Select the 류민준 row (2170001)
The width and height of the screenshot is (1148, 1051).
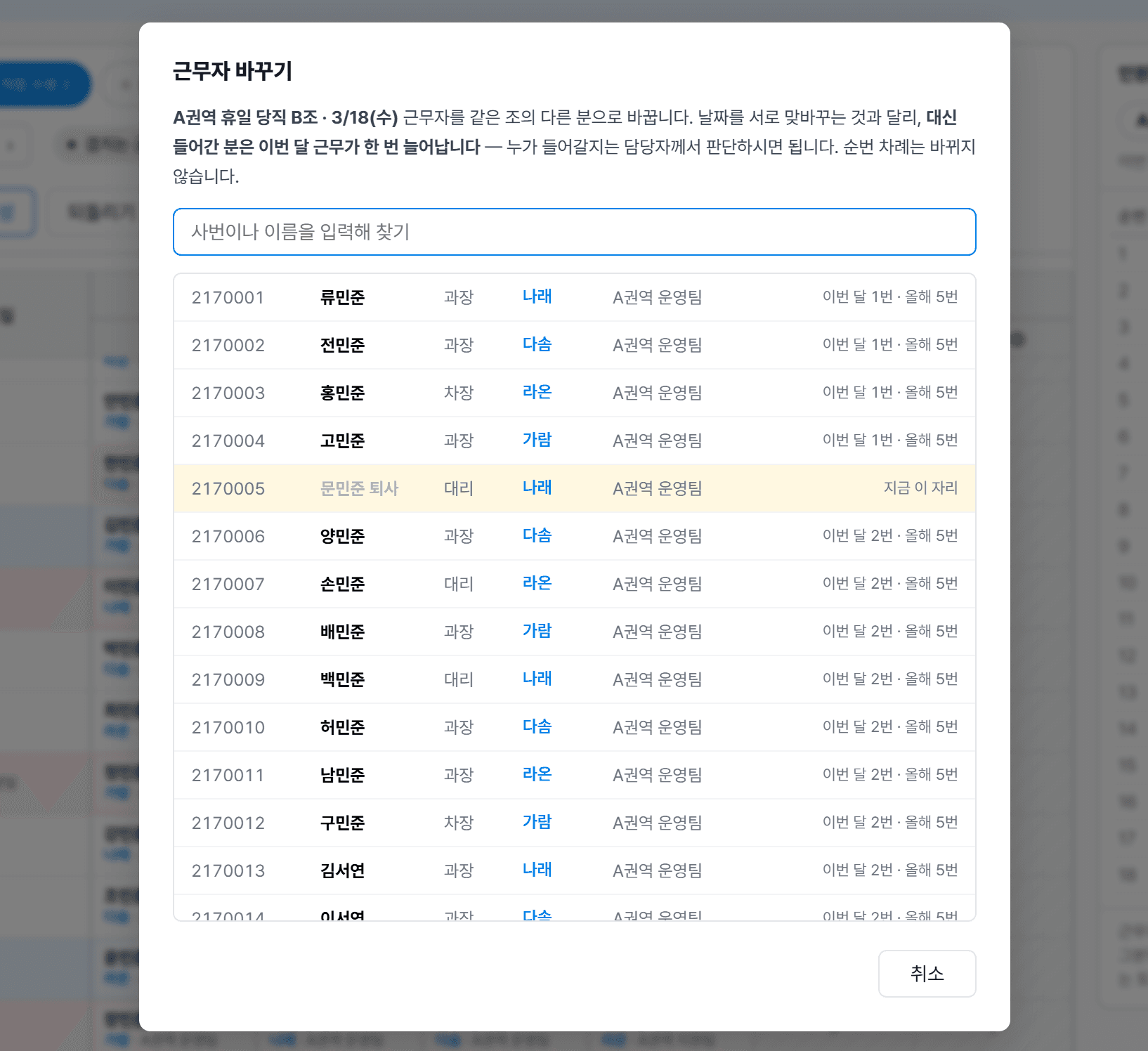coord(575,297)
